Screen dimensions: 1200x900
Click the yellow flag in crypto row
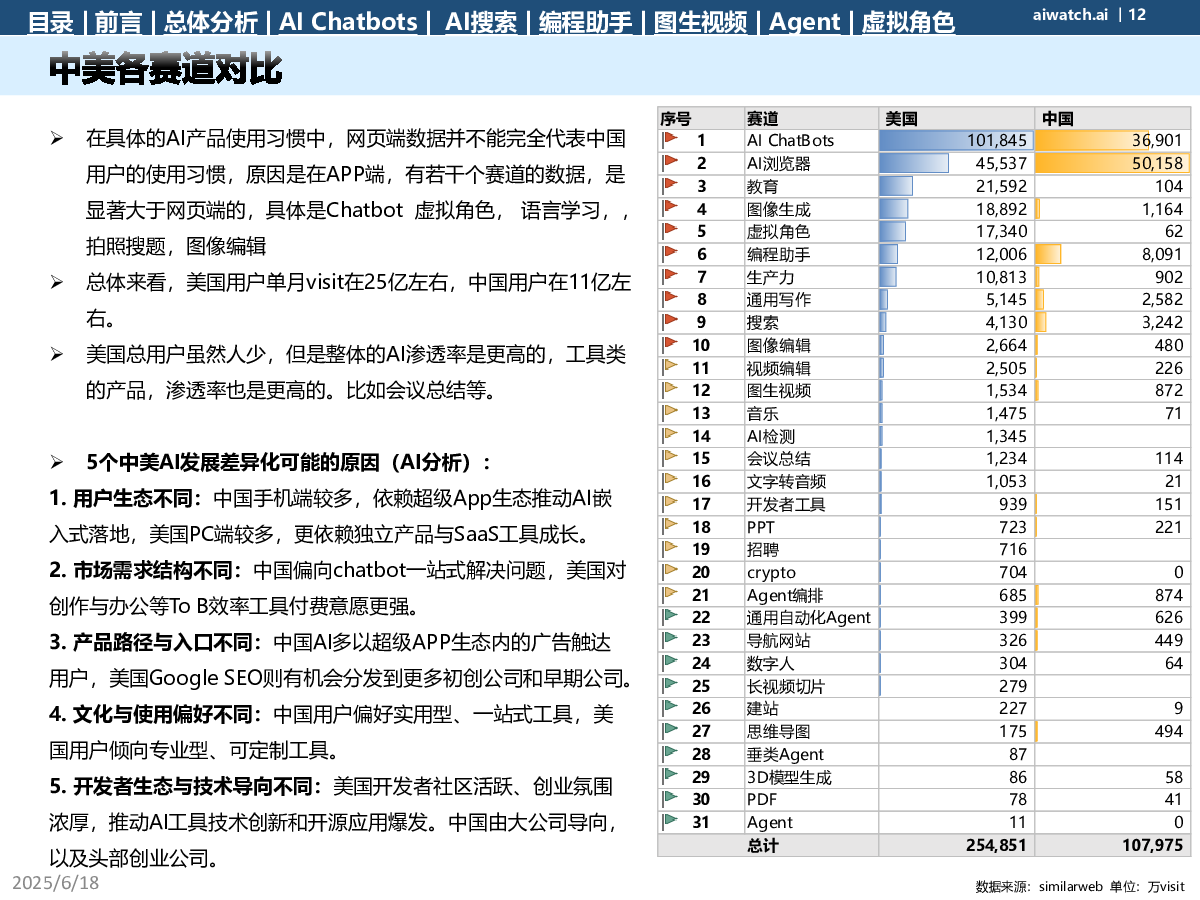(670, 571)
